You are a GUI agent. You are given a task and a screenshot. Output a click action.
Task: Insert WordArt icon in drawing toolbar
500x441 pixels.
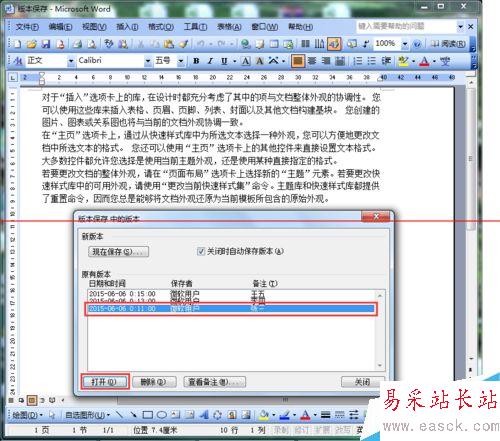click(x=204, y=415)
